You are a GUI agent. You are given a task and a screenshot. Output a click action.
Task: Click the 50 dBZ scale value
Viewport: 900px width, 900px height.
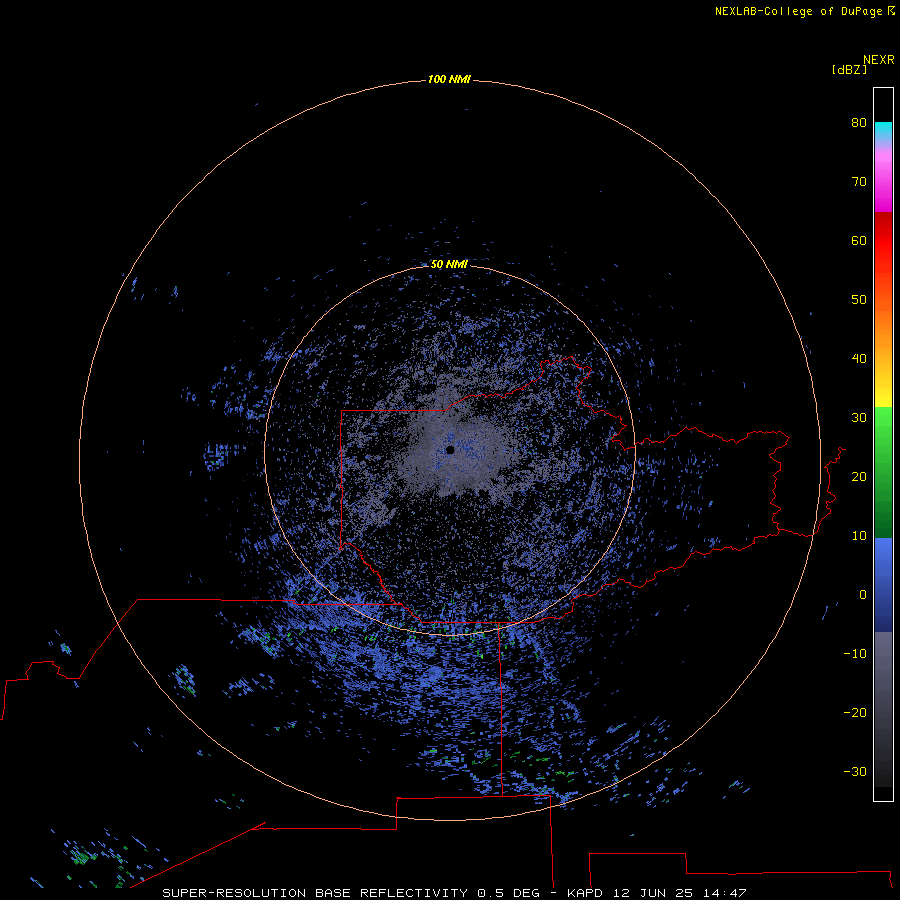click(x=859, y=300)
